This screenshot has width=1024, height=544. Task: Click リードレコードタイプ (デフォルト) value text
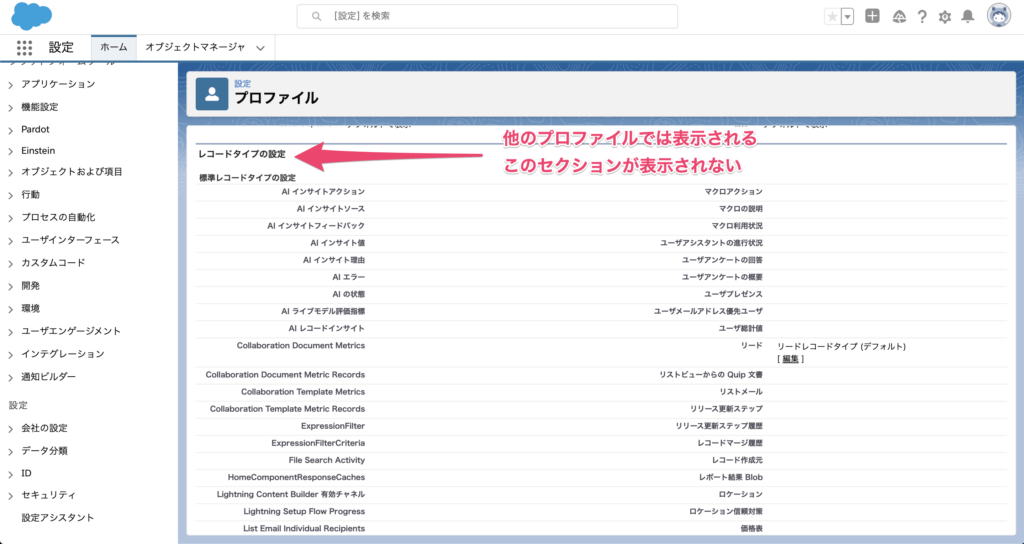click(841, 347)
